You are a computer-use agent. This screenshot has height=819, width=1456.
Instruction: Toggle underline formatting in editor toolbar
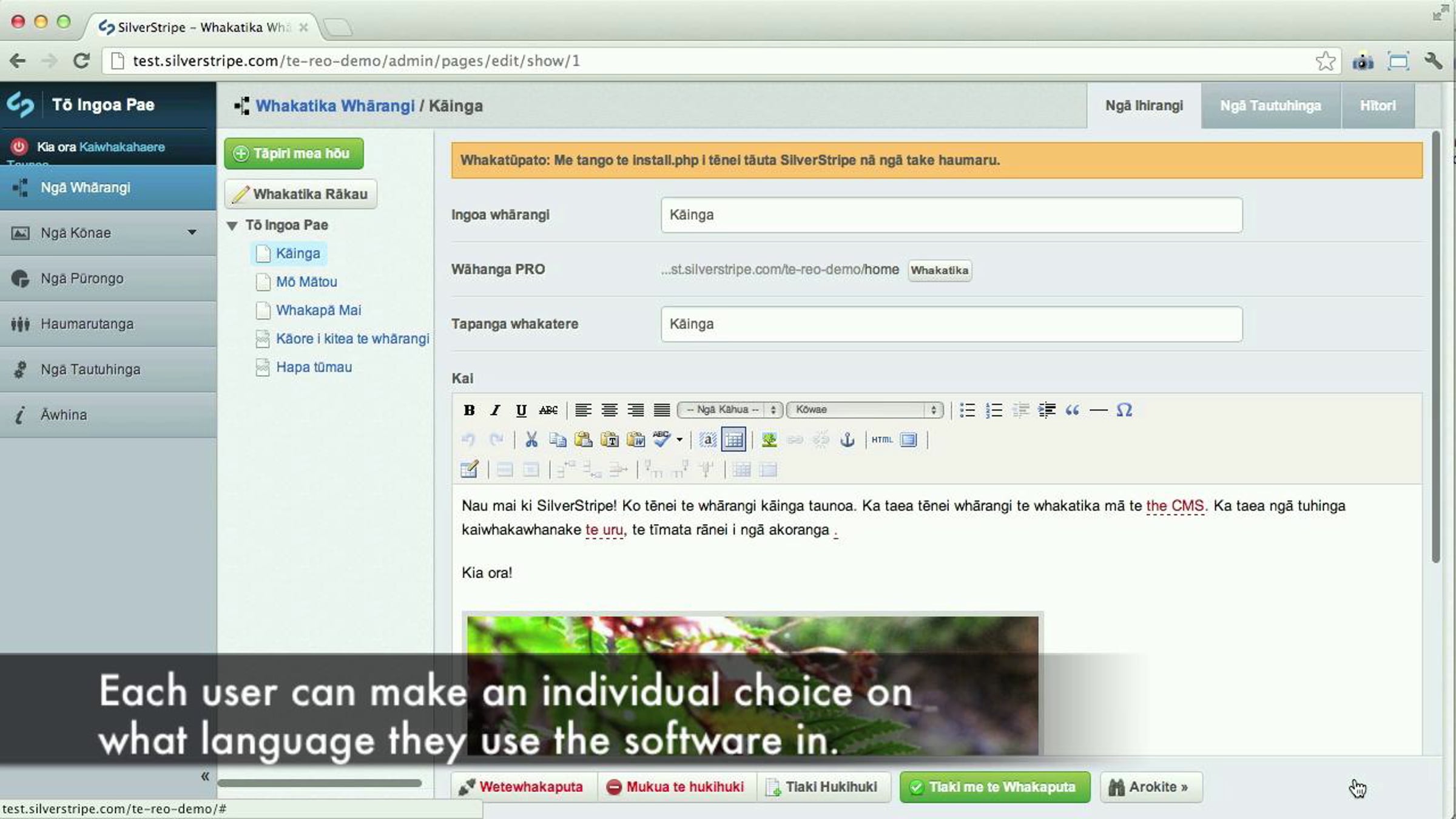click(x=521, y=410)
